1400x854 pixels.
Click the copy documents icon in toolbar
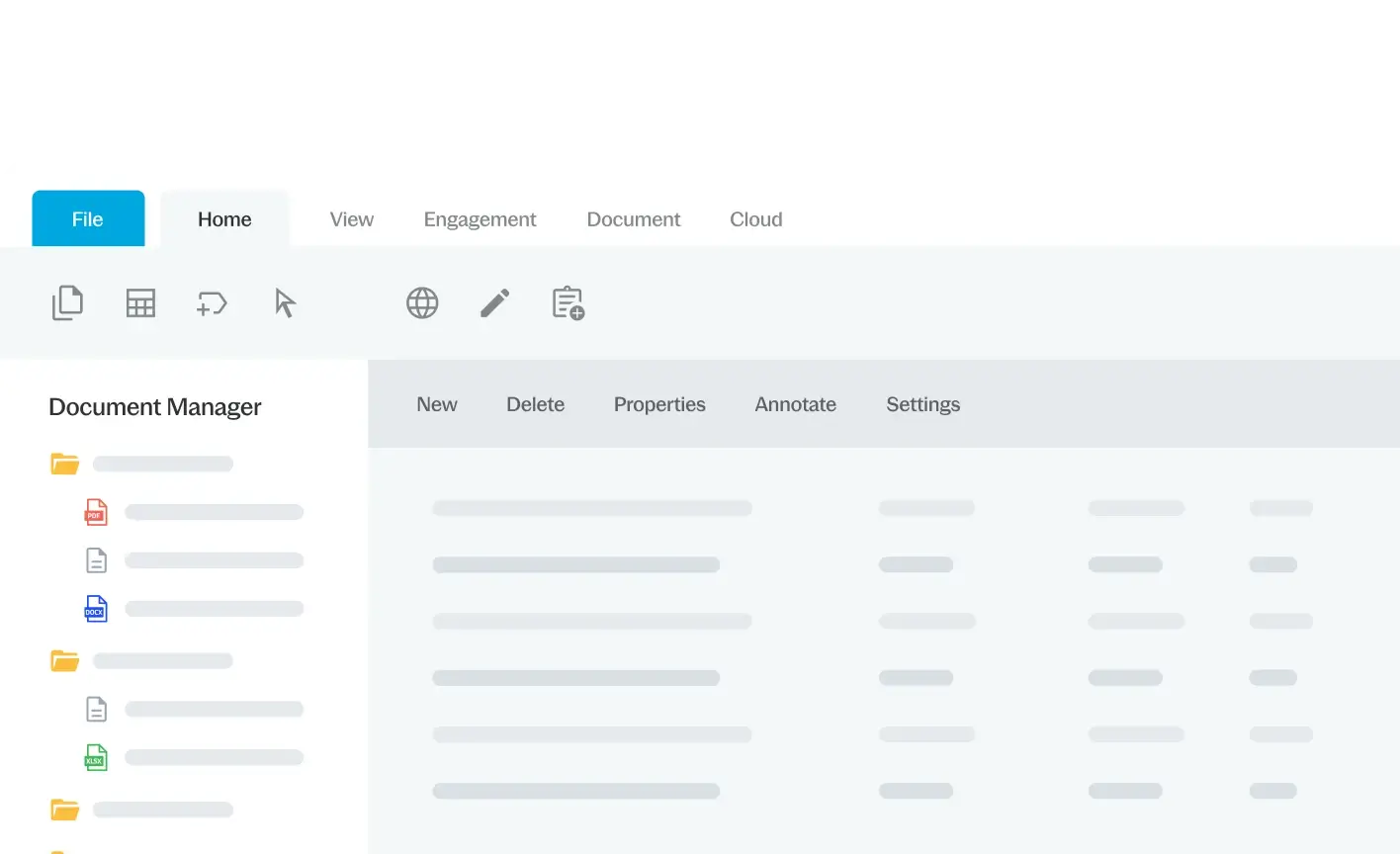(67, 302)
